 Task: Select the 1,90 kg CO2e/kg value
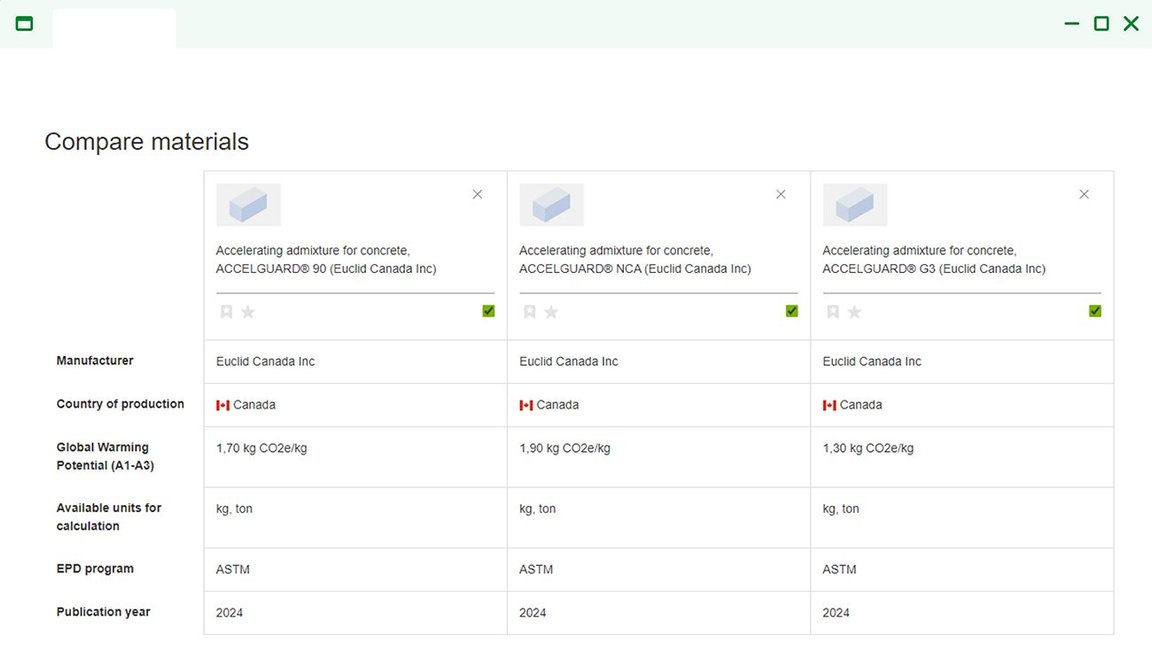point(565,448)
